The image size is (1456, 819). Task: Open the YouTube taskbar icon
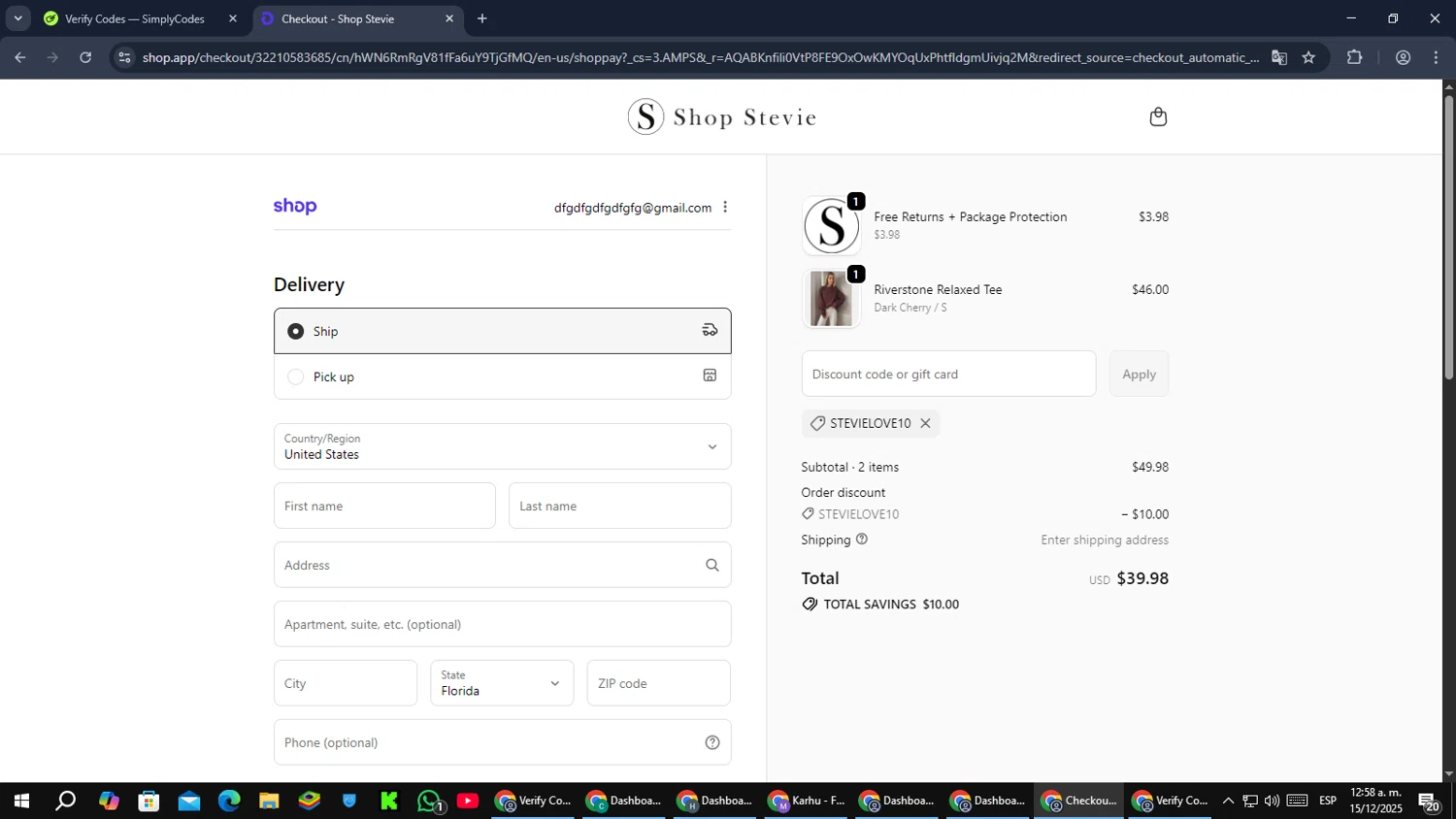tap(468, 801)
